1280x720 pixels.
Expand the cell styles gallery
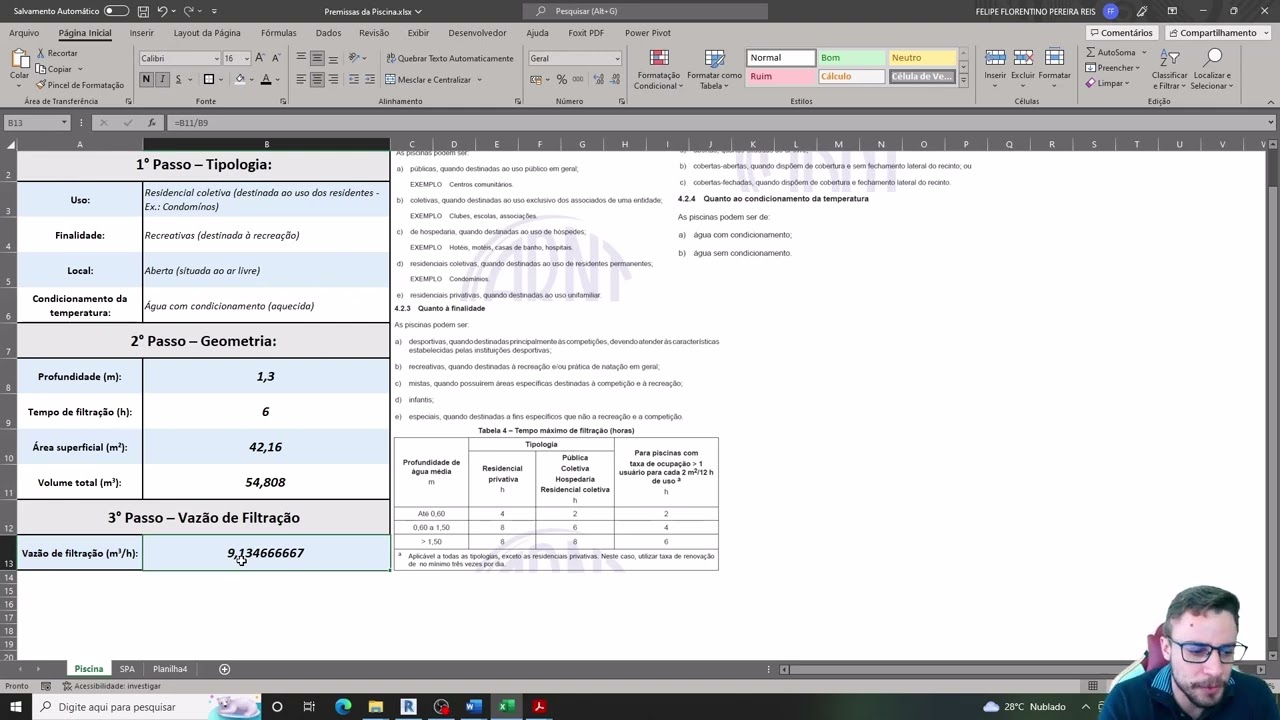[963, 82]
